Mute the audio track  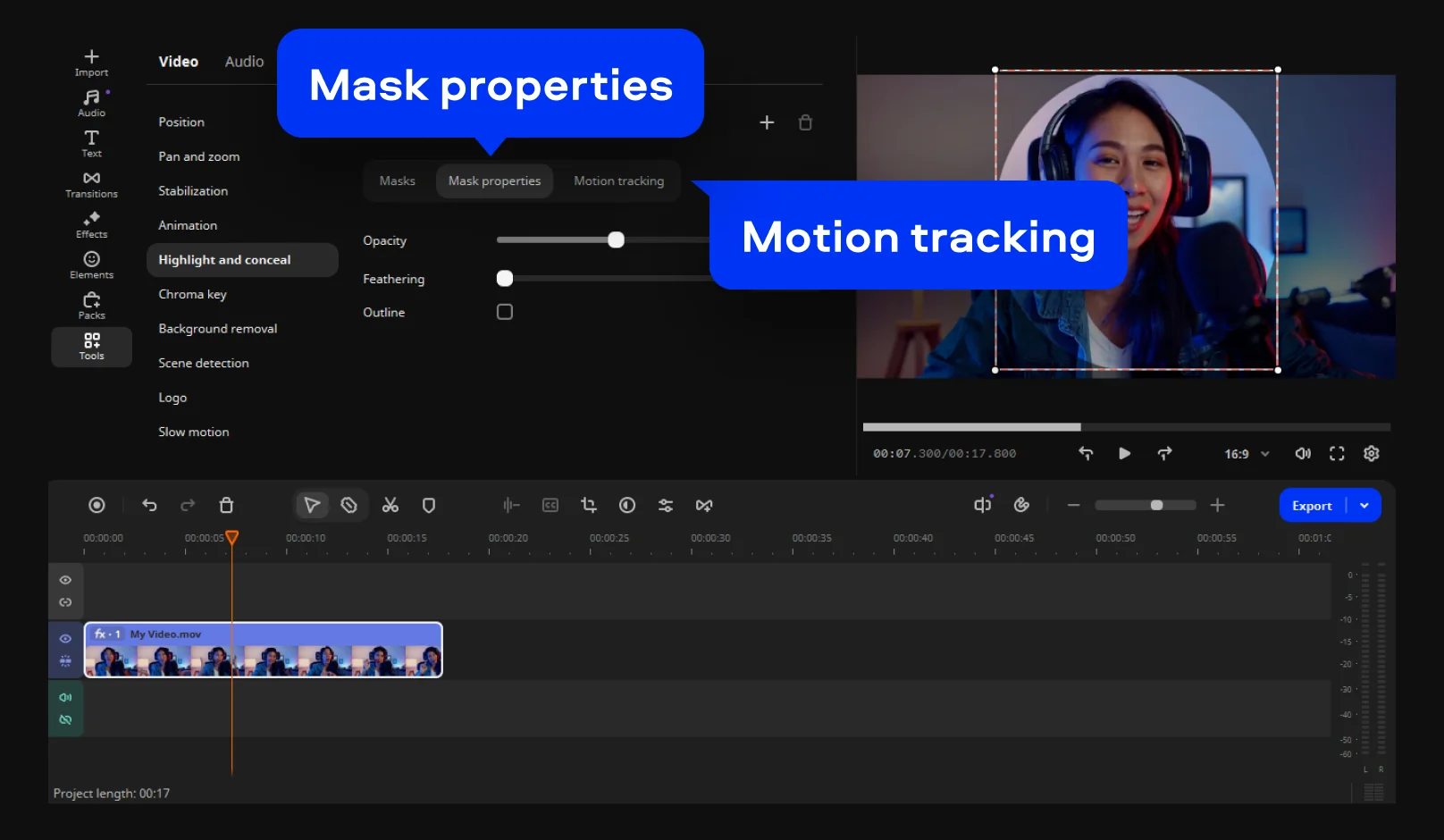(65, 697)
